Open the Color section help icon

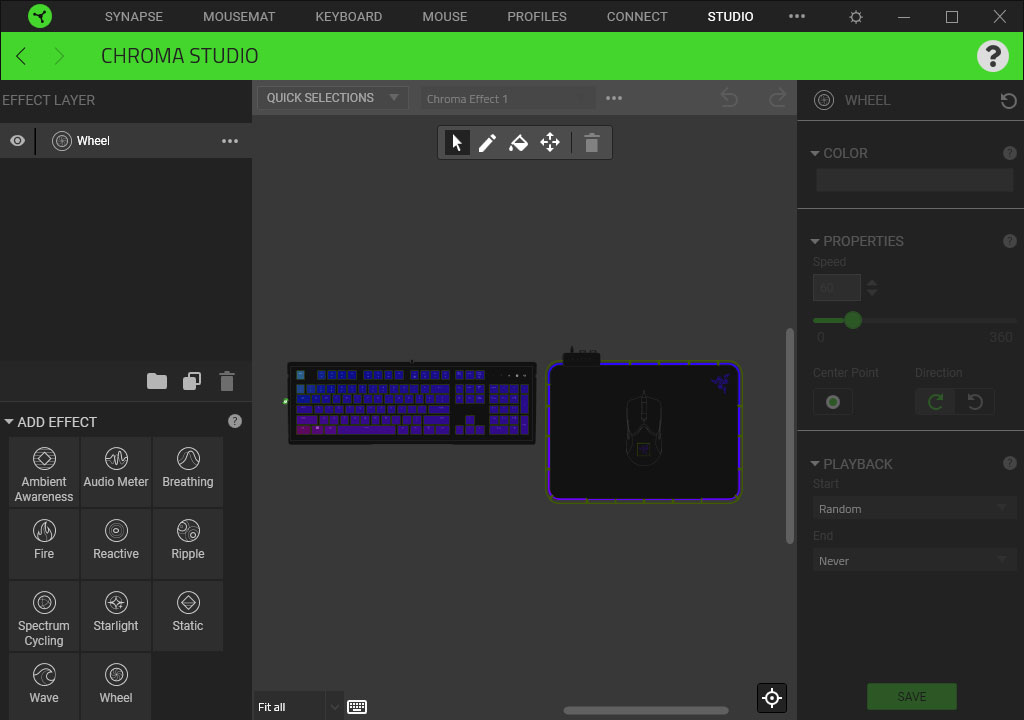point(1010,153)
